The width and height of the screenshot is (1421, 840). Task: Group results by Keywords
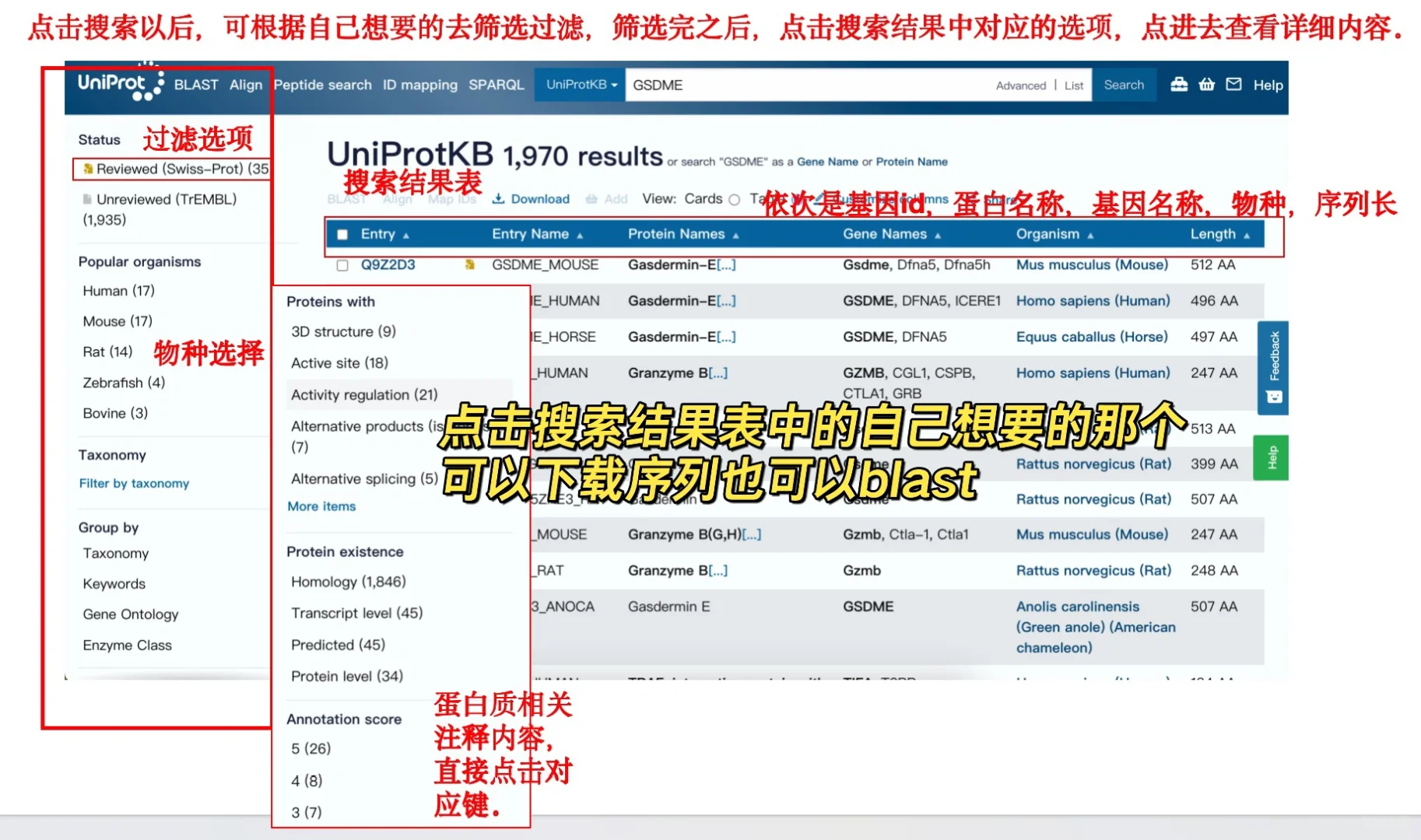pos(114,584)
